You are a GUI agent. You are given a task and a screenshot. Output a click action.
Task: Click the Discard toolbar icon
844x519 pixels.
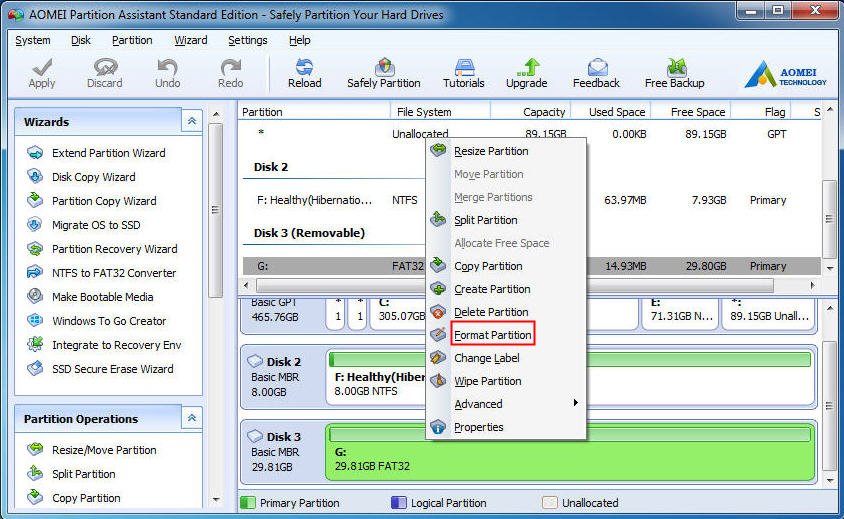pos(105,73)
